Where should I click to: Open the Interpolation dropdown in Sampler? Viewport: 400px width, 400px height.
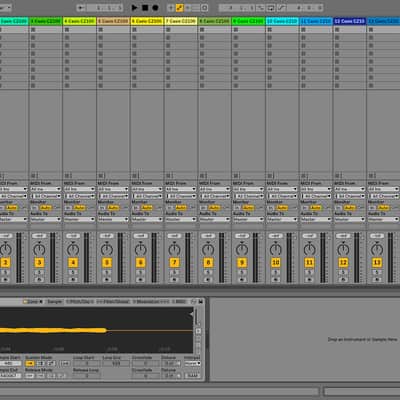[x=192, y=364]
